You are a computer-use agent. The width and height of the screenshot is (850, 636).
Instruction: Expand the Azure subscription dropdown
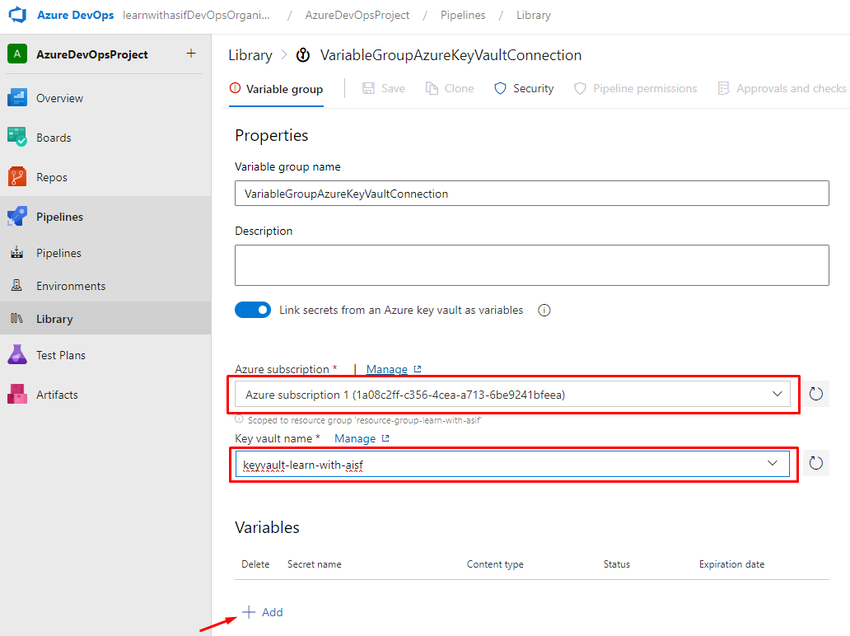(777, 394)
